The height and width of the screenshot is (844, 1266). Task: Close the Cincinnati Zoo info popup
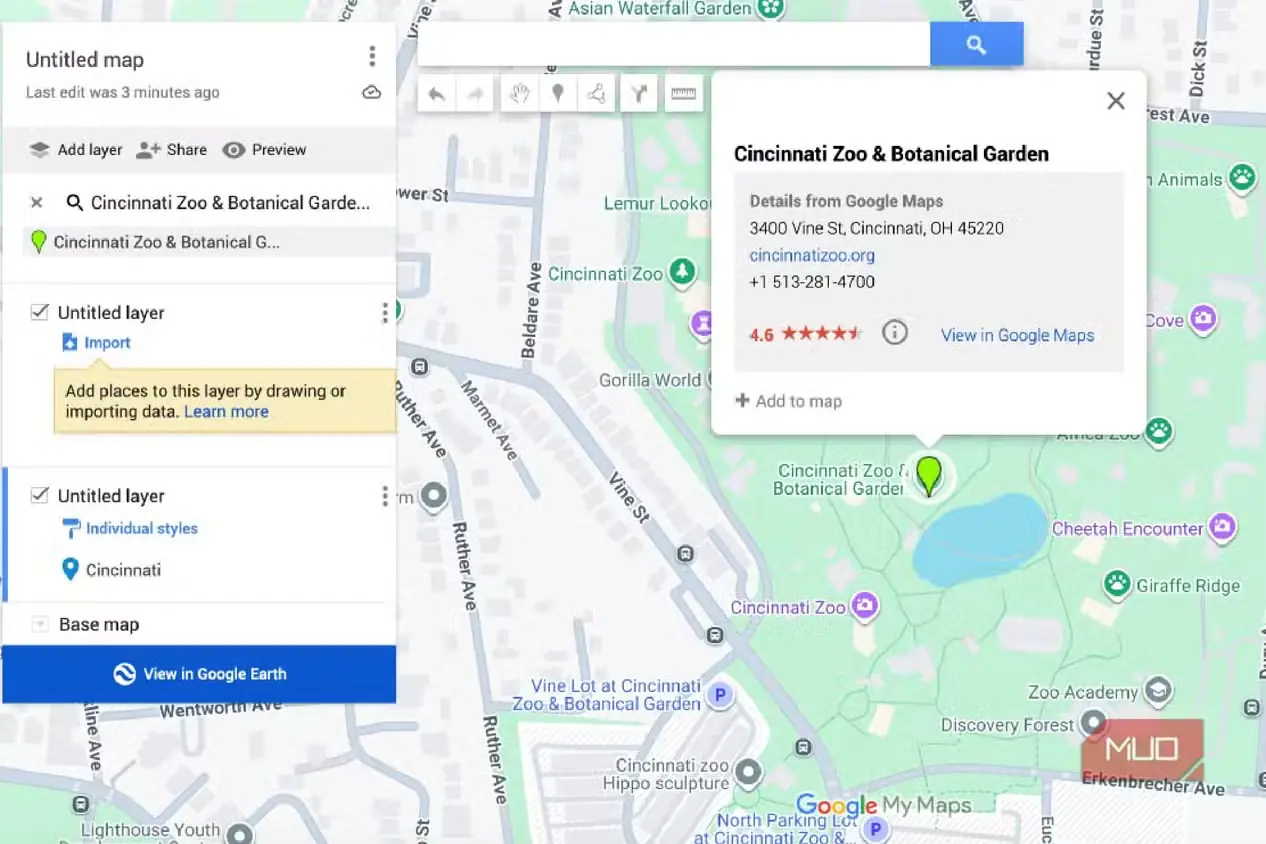click(x=1116, y=101)
